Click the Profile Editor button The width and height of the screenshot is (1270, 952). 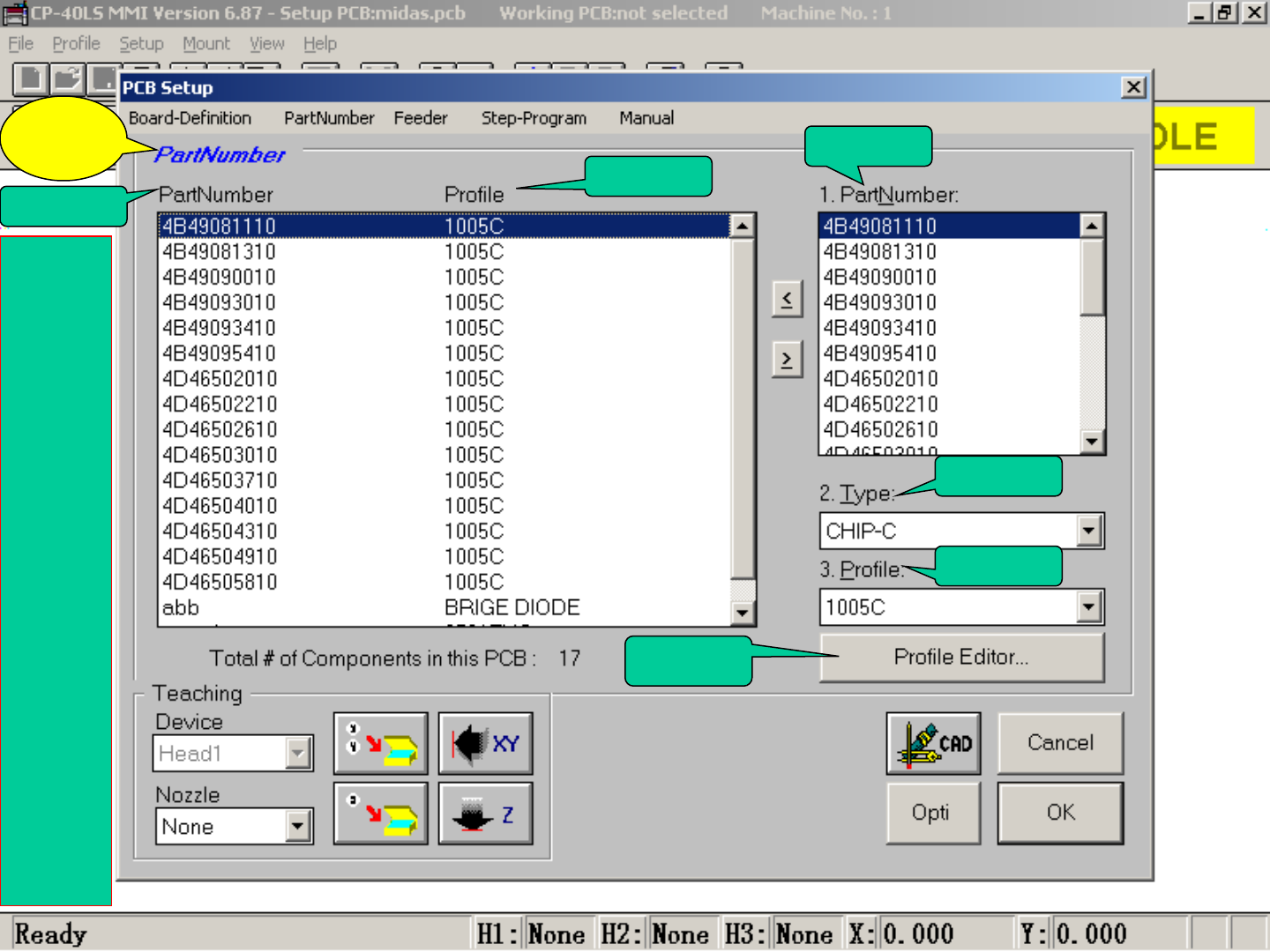pos(961,658)
